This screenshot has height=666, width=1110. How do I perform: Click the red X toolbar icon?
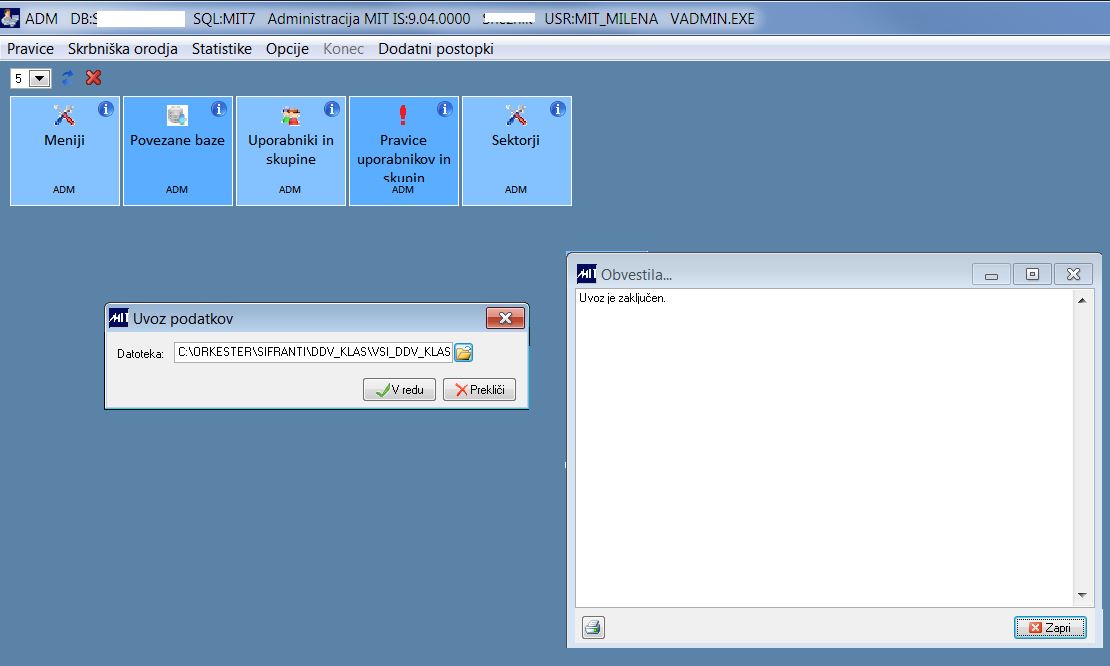[x=93, y=78]
